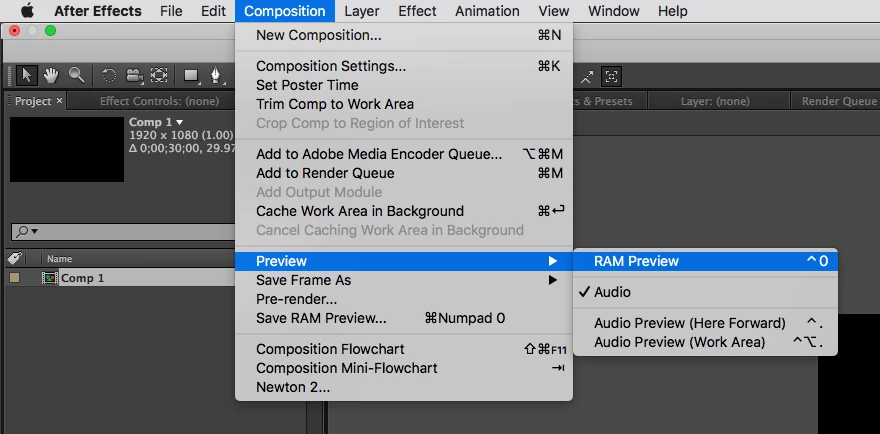880x434 pixels.
Task: Launch Newton 2 from Composition menu
Action: point(404,387)
